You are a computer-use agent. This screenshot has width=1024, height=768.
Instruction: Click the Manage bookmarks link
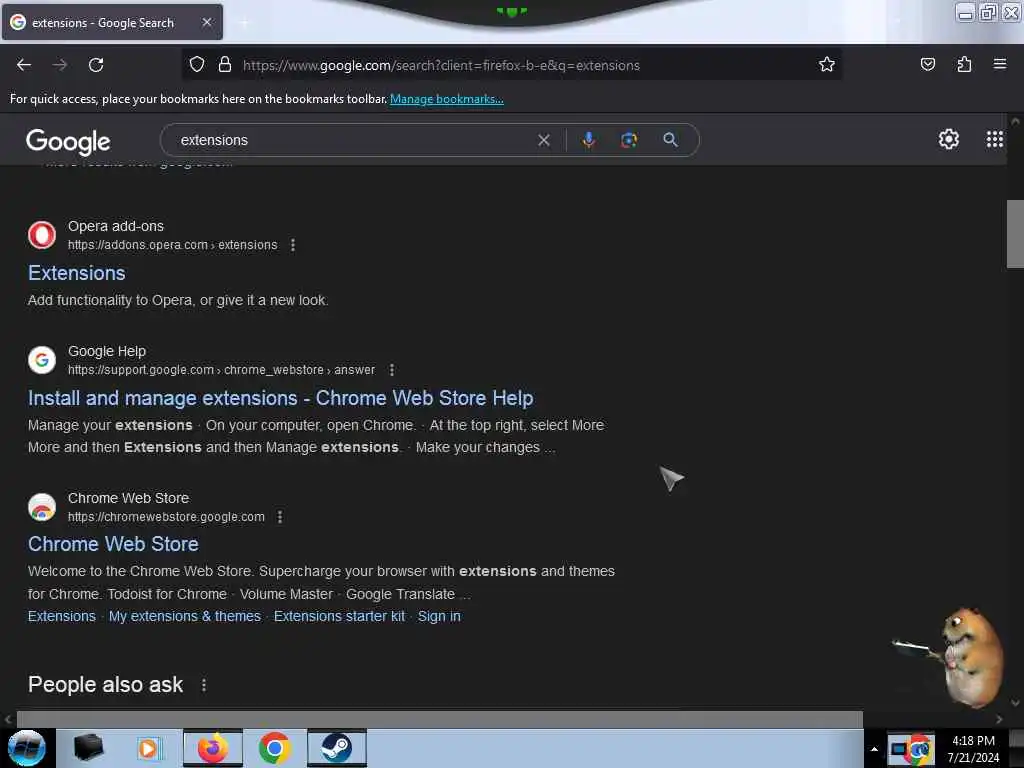point(447,99)
